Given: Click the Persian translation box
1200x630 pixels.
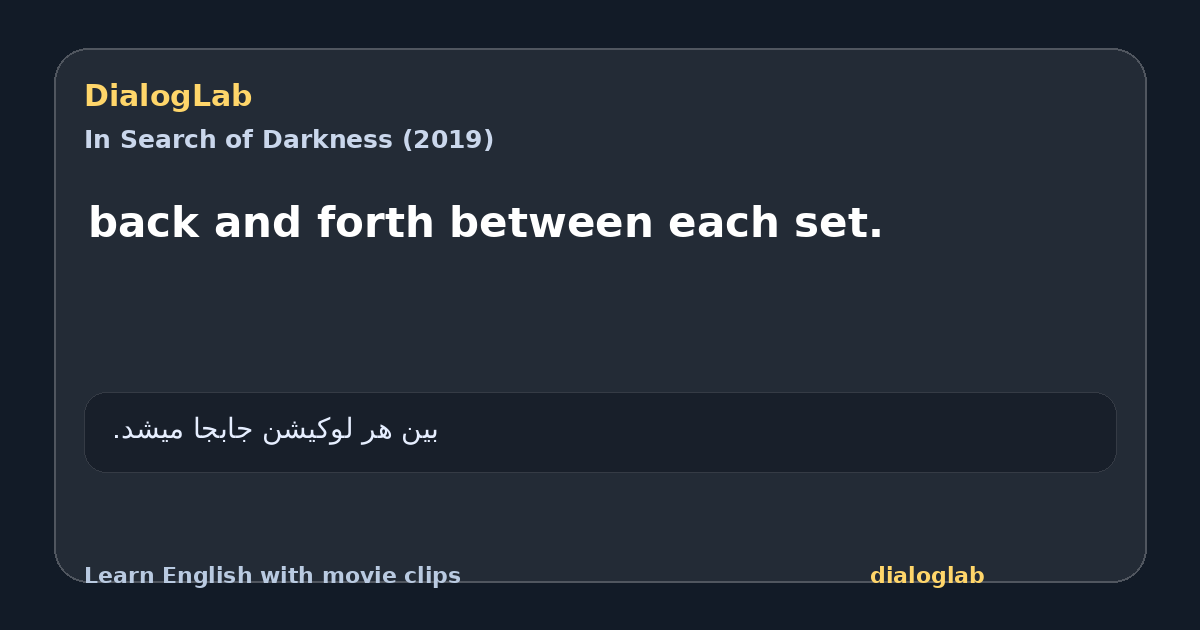Looking at the screenshot, I should (x=600, y=432).
